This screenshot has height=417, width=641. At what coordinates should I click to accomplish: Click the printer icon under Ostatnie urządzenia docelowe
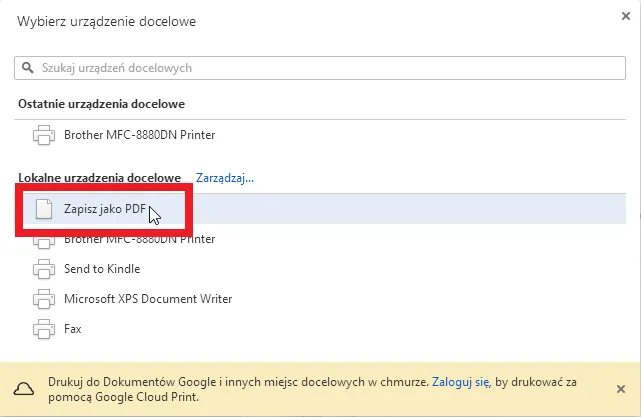pos(43,135)
